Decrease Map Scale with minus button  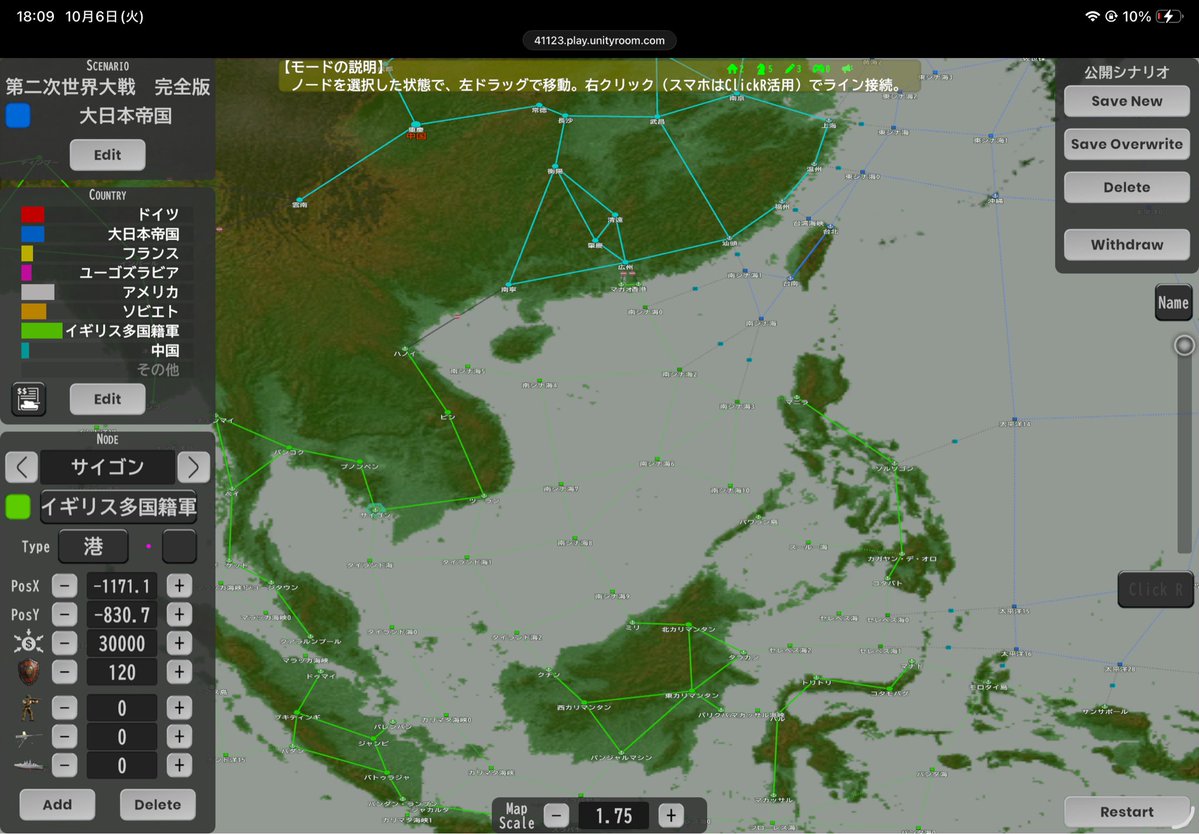557,816
